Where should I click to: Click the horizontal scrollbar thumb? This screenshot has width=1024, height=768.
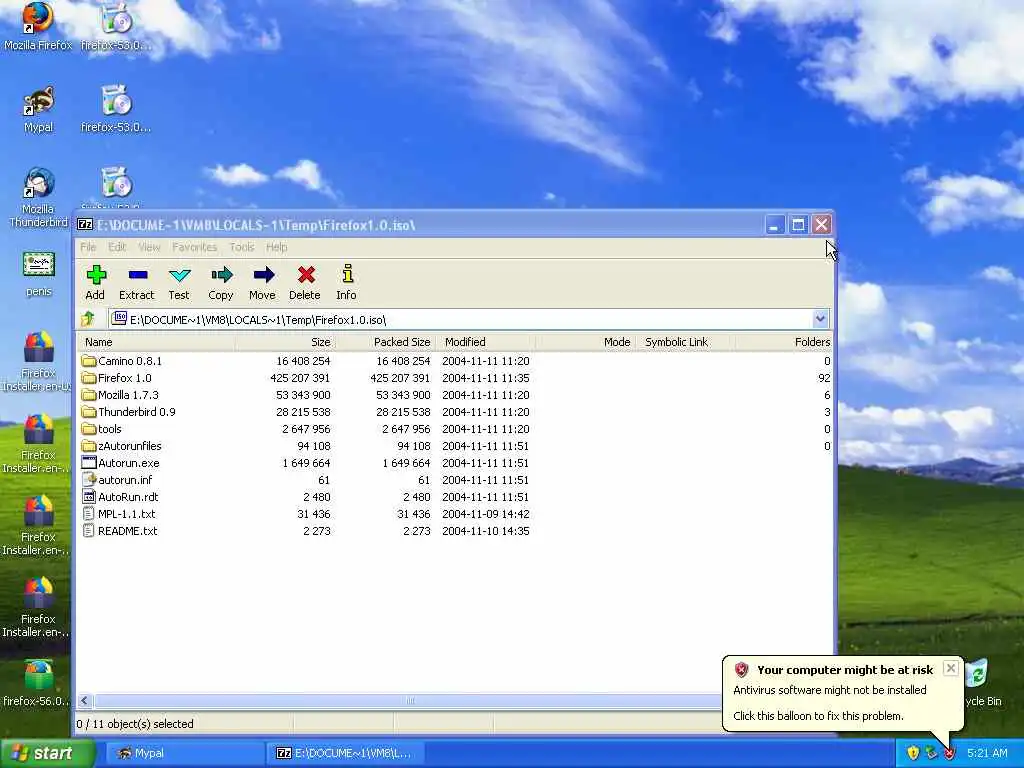pyautogui.click(x=408, y=701)
